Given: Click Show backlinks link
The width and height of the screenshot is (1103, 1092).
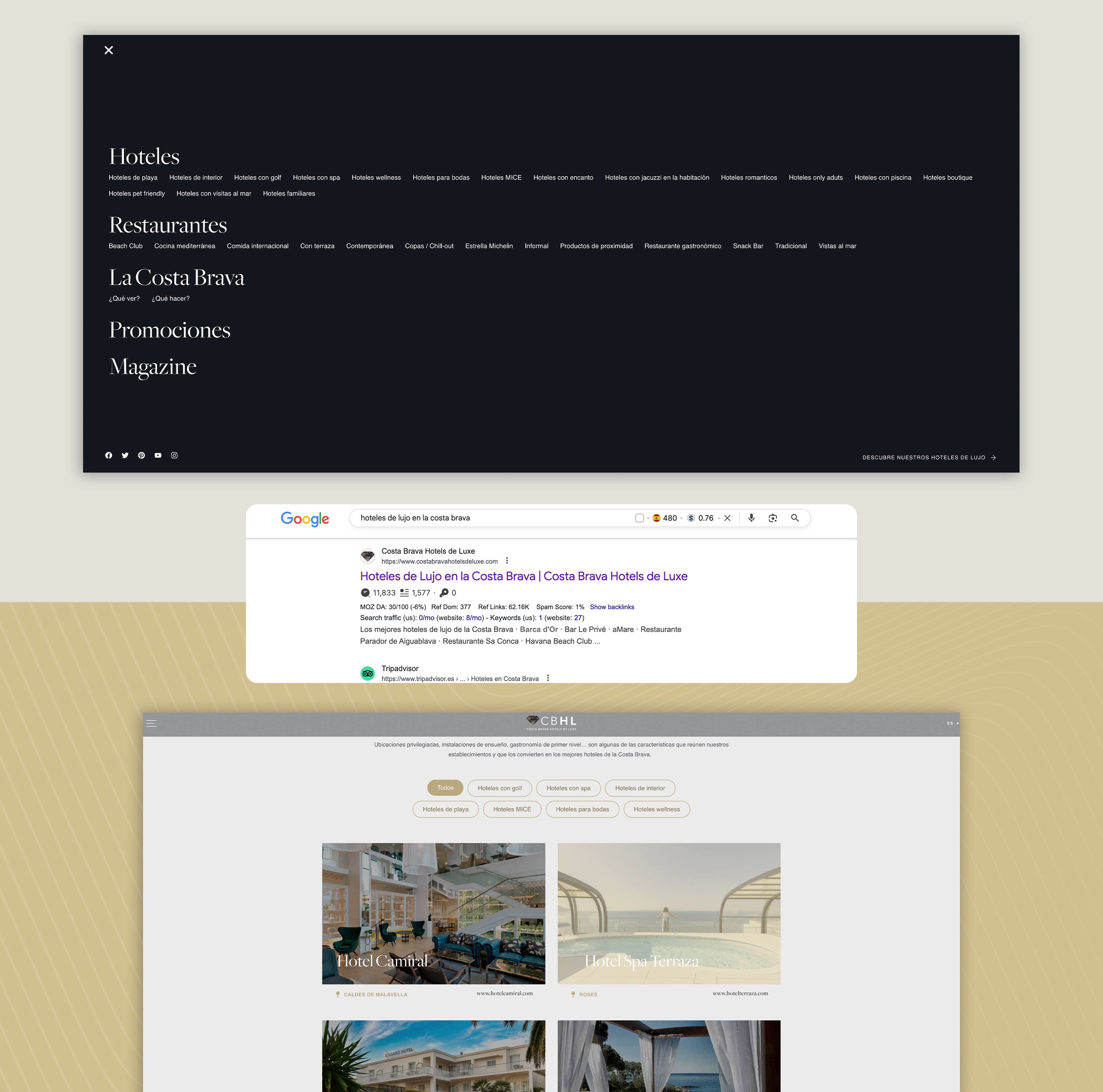Looking at the screenshot, I should 612,607.
